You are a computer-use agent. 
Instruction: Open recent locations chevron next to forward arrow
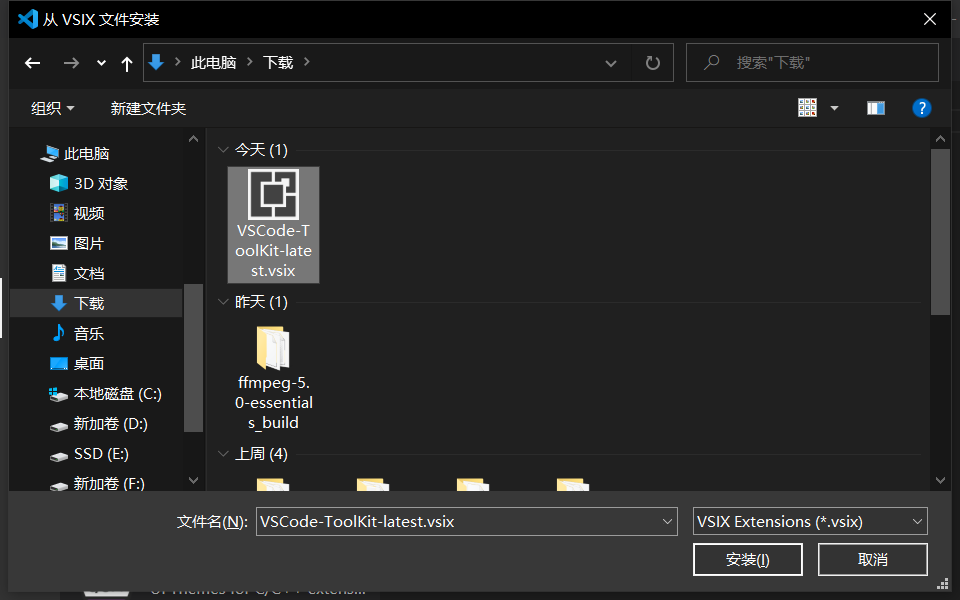(x=101, y=62)
